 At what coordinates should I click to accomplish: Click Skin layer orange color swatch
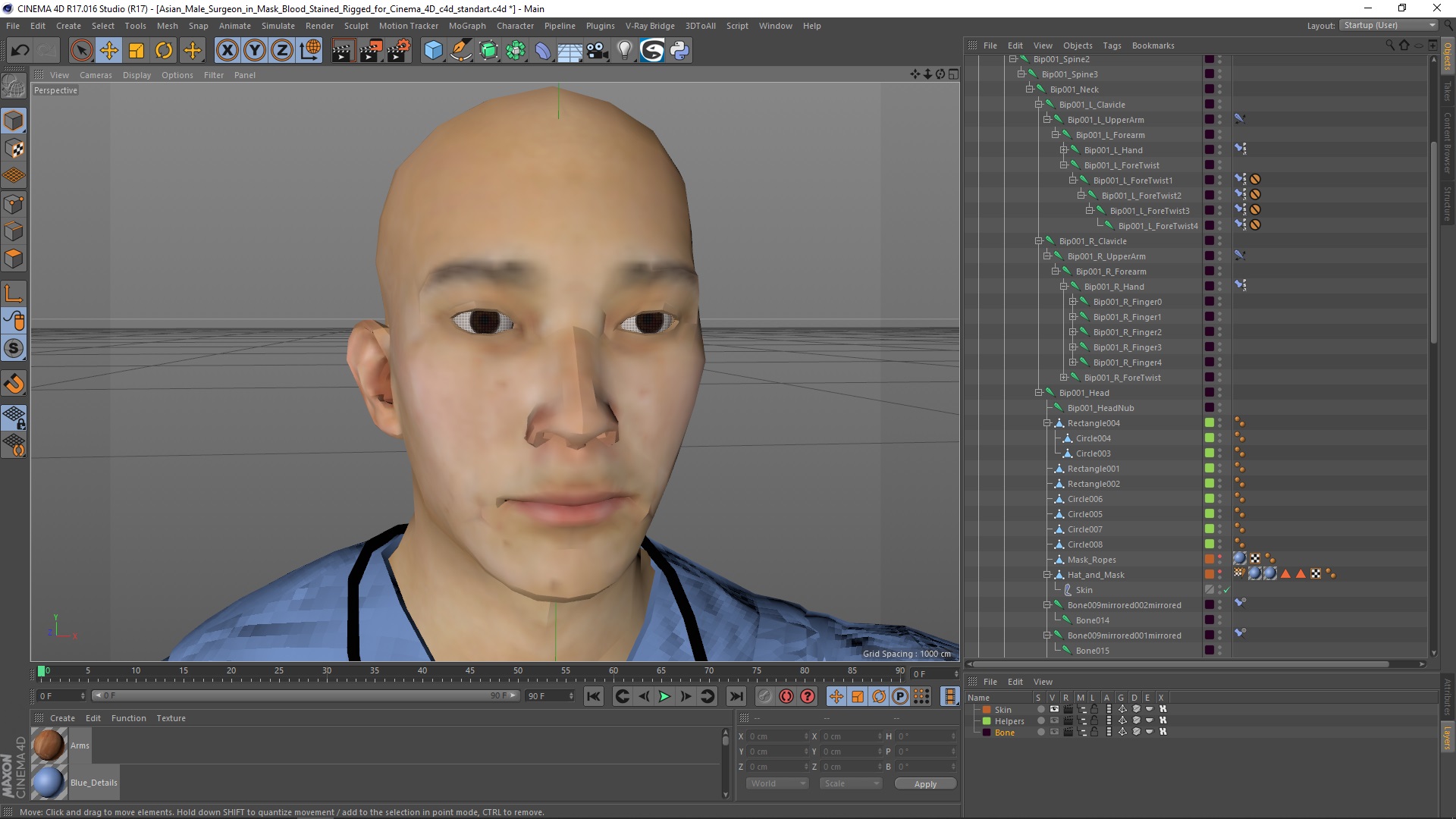(987, 710)
